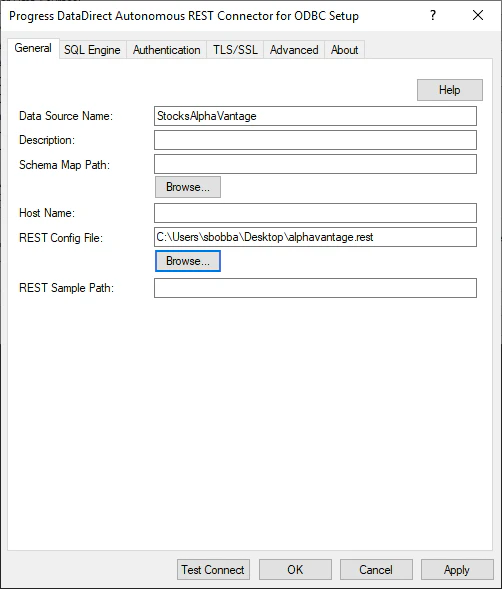Image resolution: width=502 pixels, height=589 pixels.
Task: Focus the REST Sample Path field
Action: [x=315, y=288]
